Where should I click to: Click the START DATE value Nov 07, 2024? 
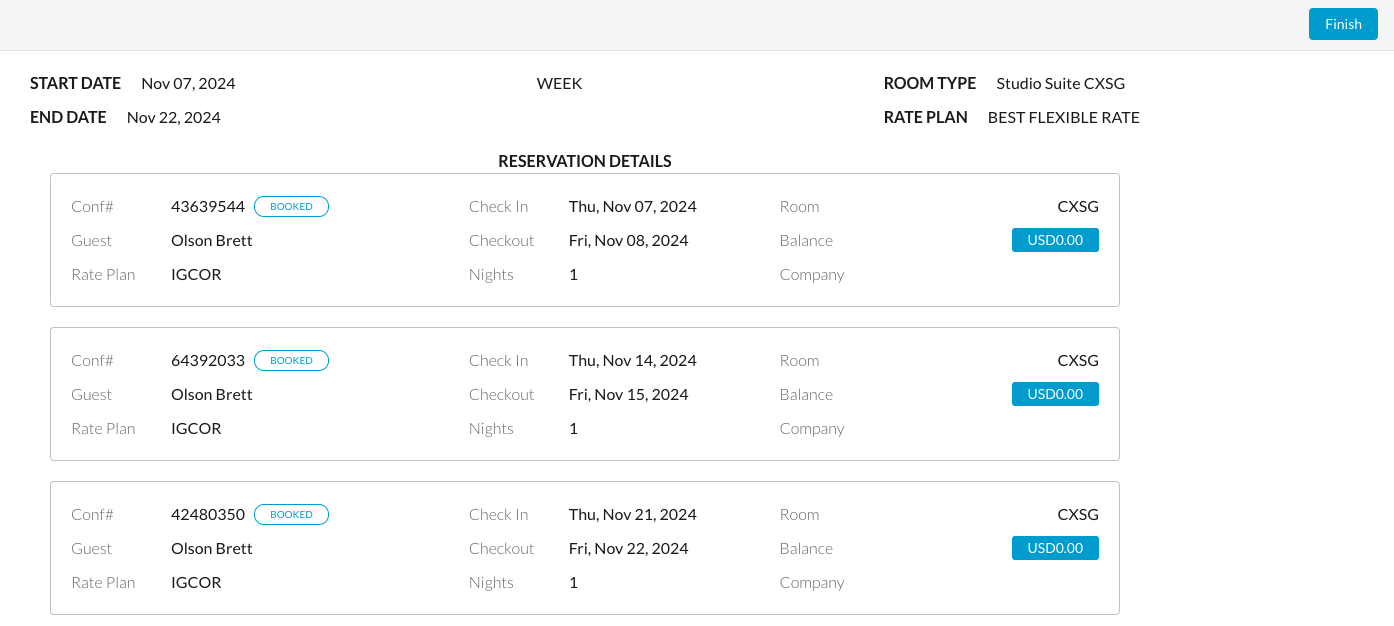tap(188, 83)
